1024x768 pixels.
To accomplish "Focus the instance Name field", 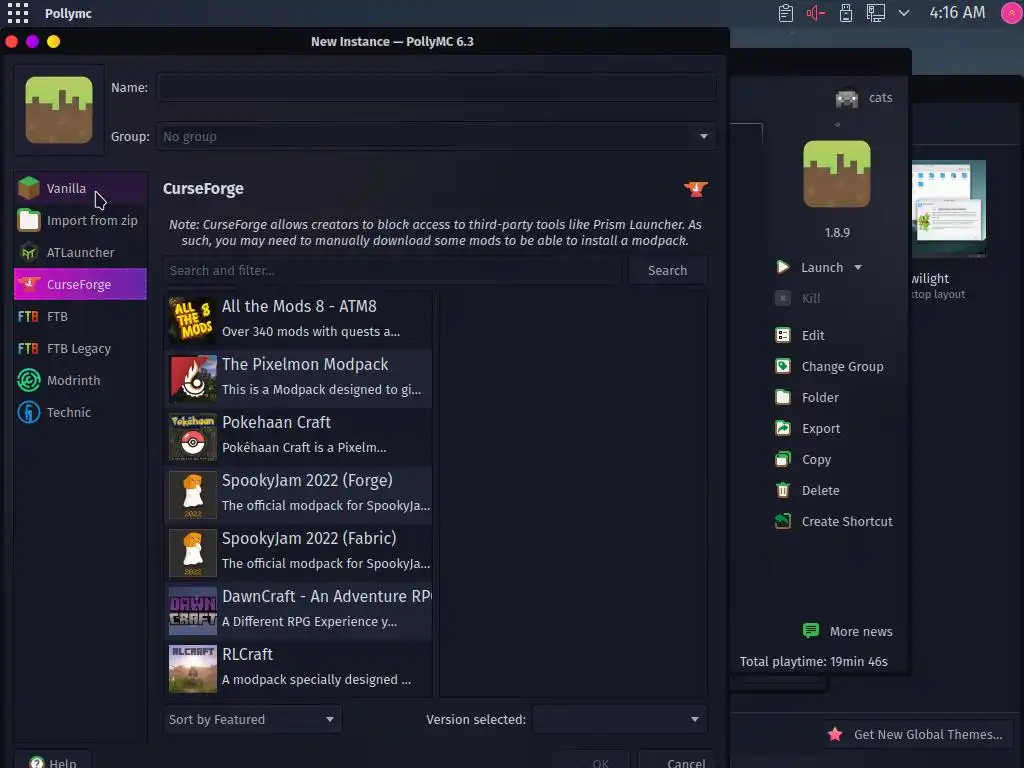I will pos(436,88).
